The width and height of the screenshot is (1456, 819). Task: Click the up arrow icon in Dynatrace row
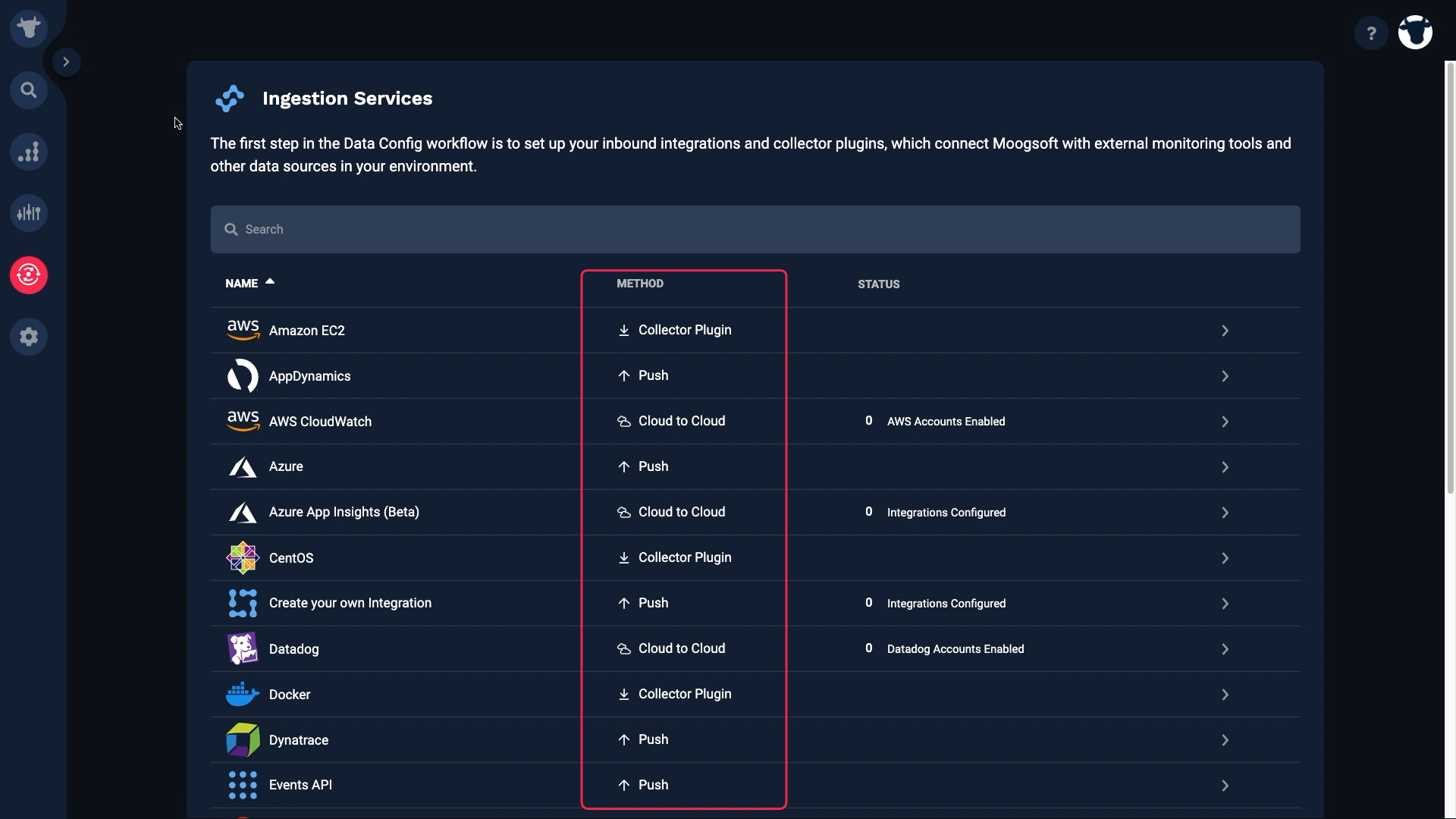(x=623, y=740)
